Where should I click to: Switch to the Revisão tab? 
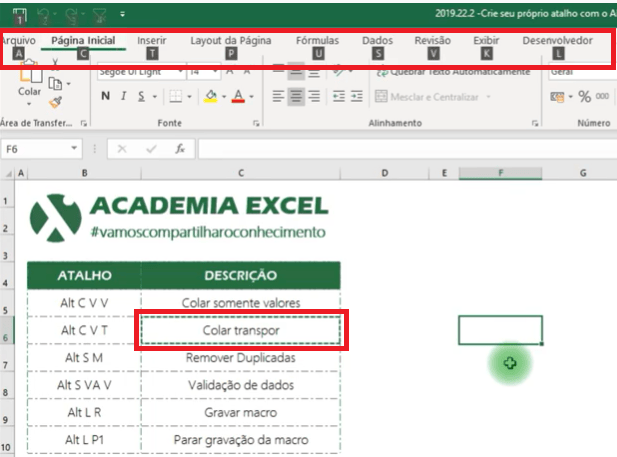[432, 41]
